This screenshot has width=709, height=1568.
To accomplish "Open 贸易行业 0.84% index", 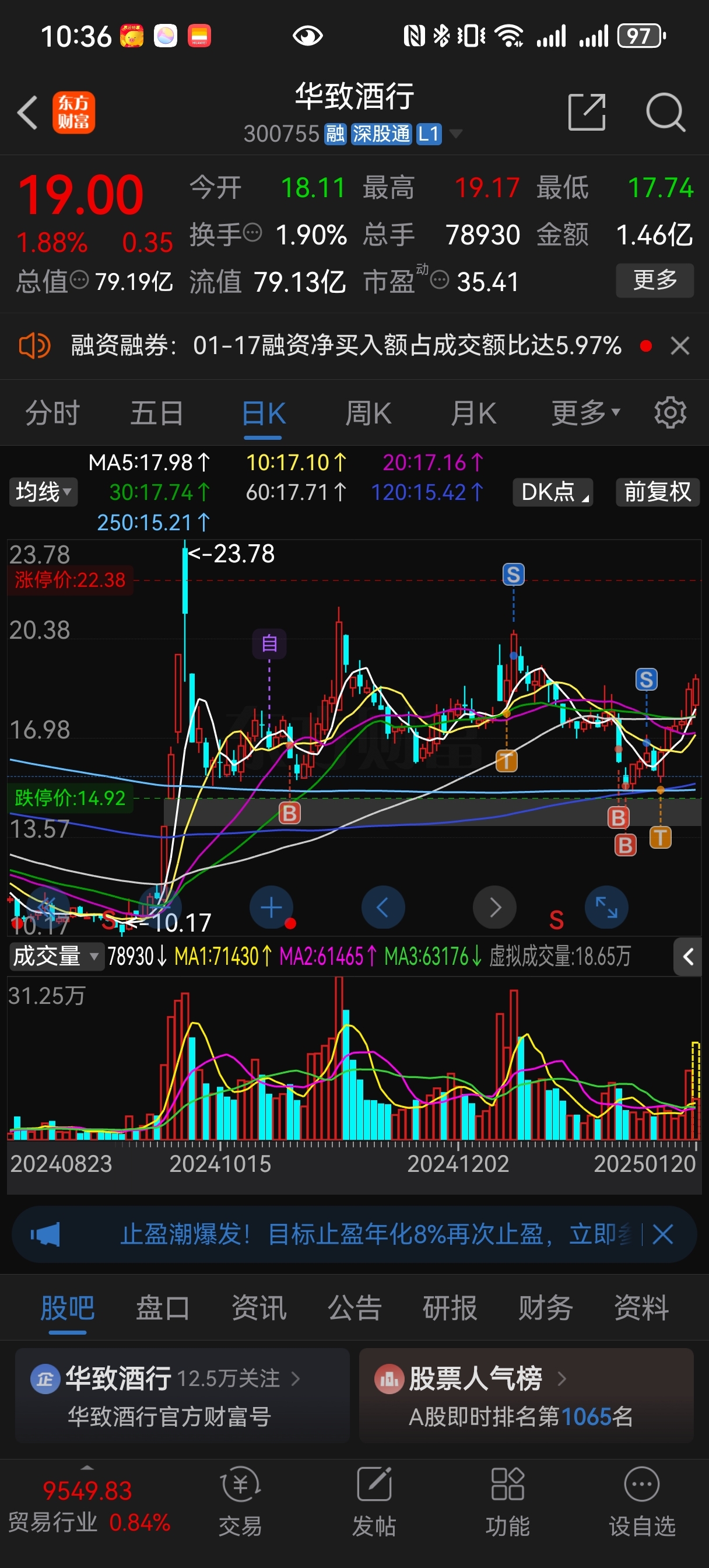I will [89, 1522].
